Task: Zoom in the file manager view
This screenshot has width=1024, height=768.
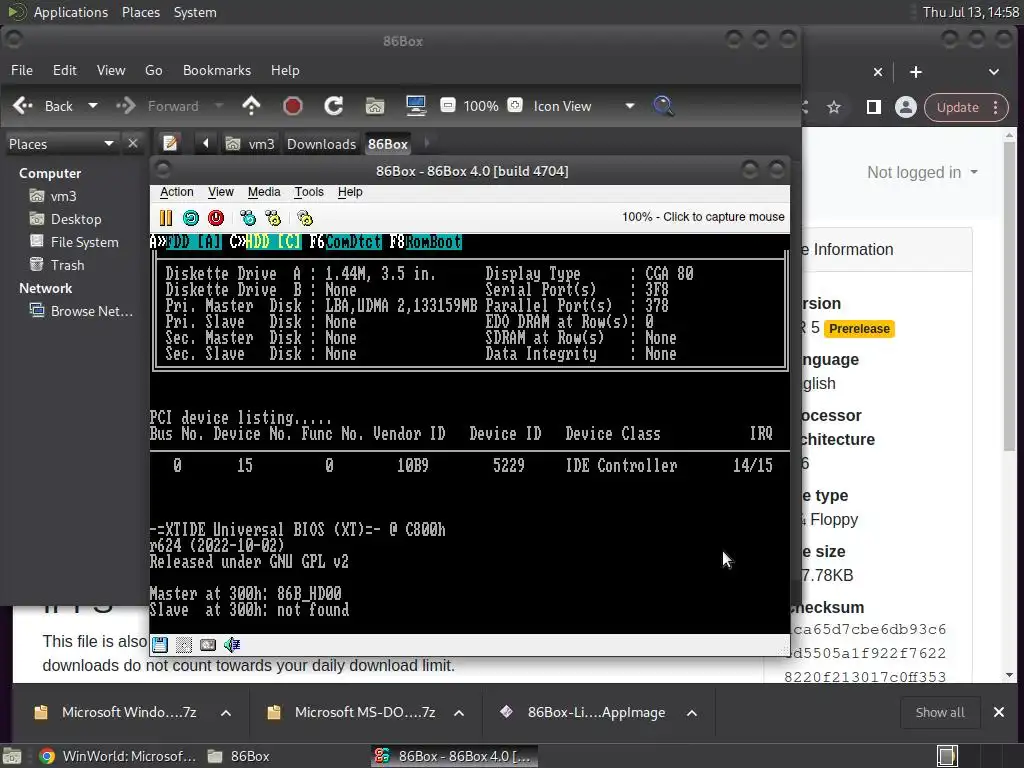Action: (515, 105)
